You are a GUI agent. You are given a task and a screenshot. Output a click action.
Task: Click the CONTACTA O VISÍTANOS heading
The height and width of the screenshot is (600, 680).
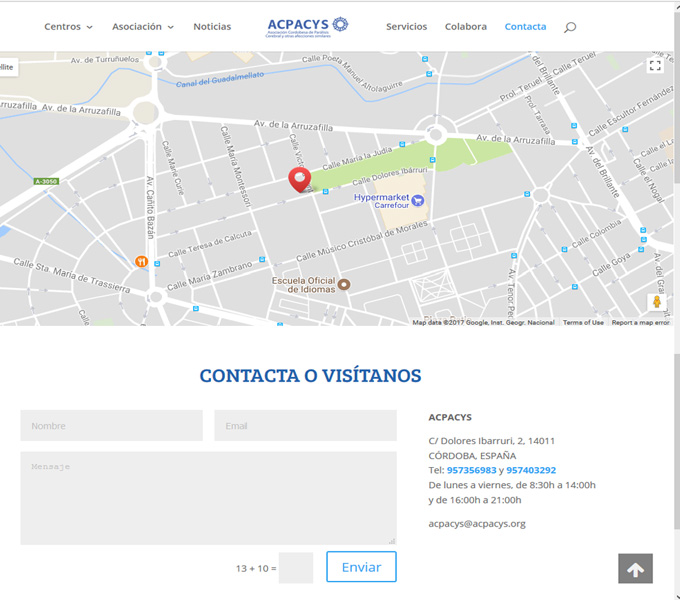[x=311, y=376]
